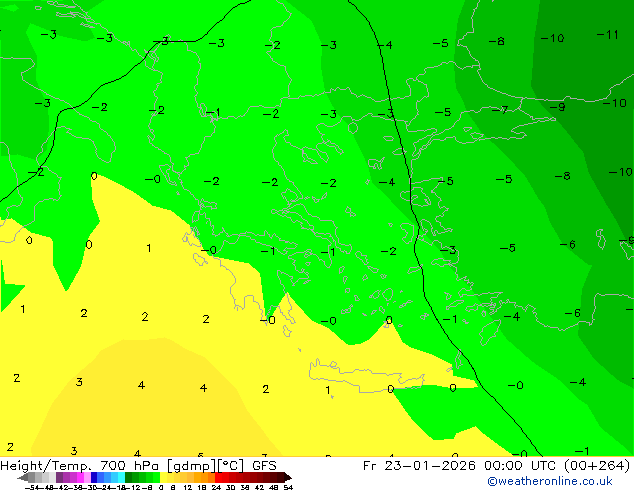Click the "Height/Temp. 700 hPa" map title
This screenshot has height=490, width=634.
coord(79,465)
